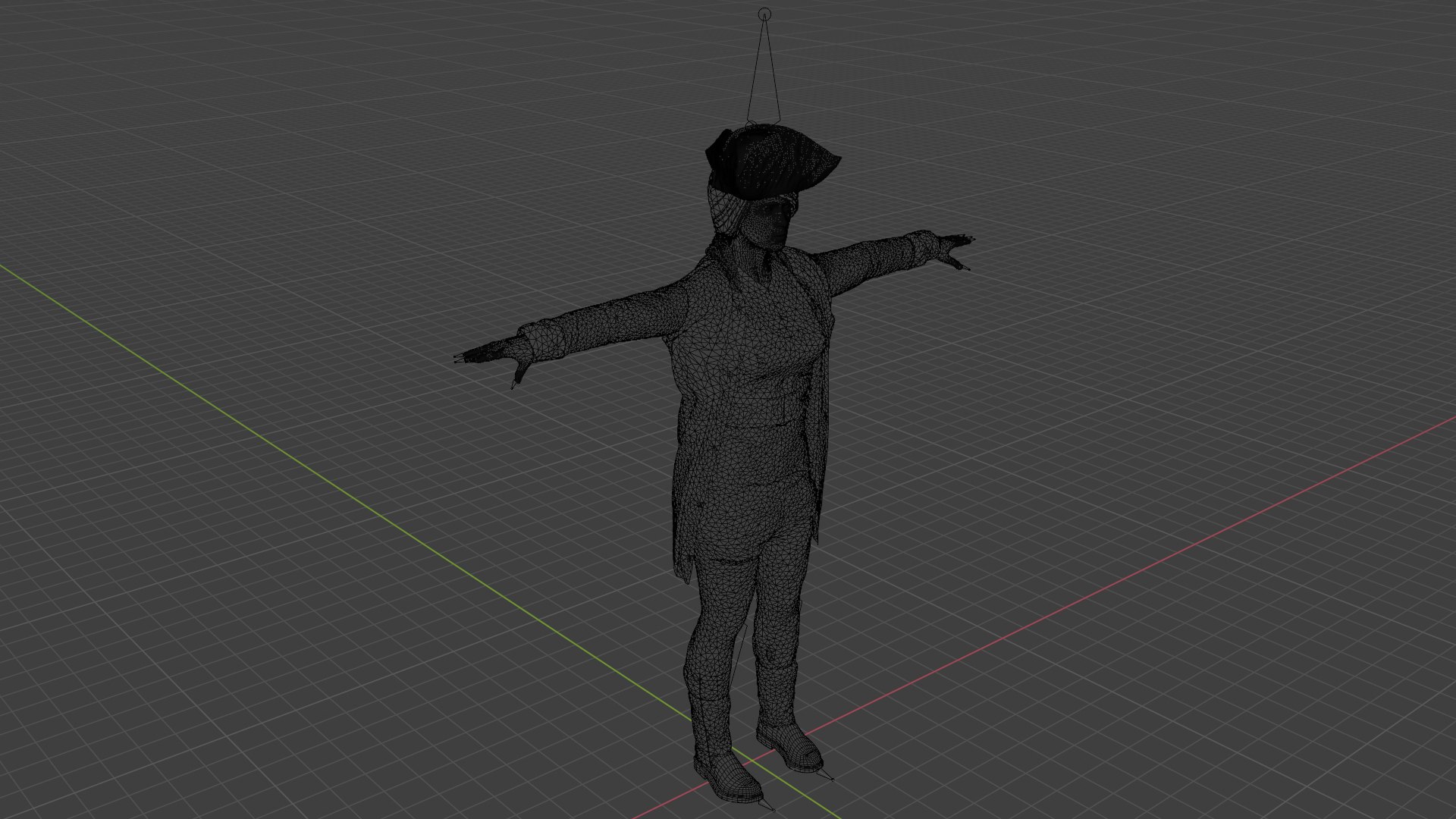Click the small circle atop the cone object

(x=764, y=14)
